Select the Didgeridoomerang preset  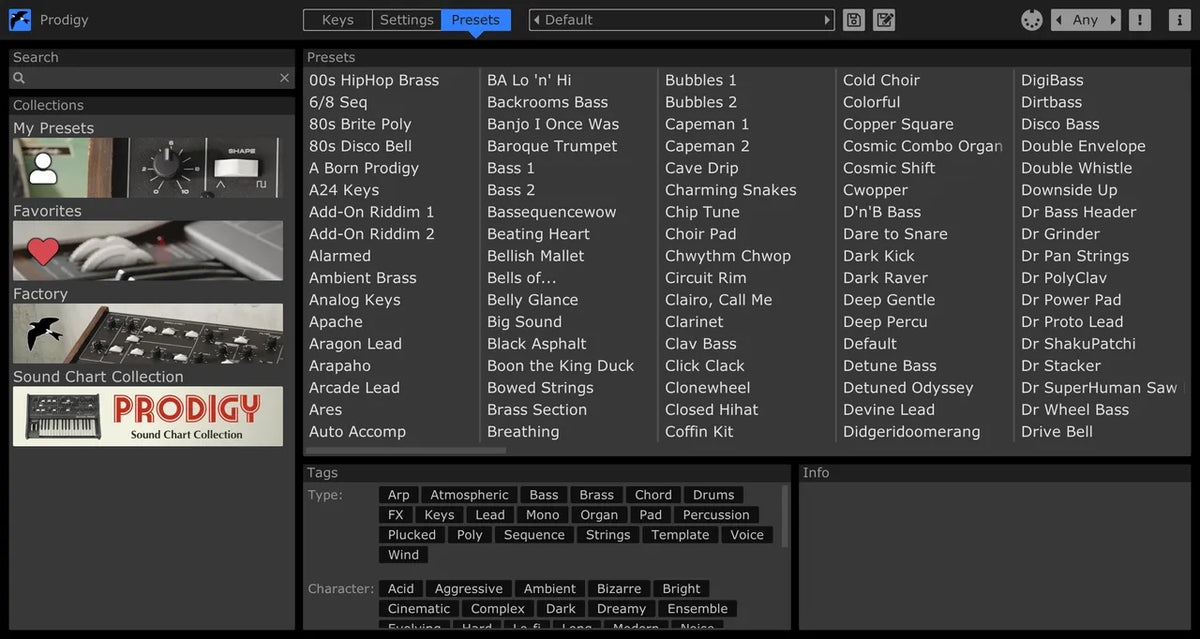911,432
